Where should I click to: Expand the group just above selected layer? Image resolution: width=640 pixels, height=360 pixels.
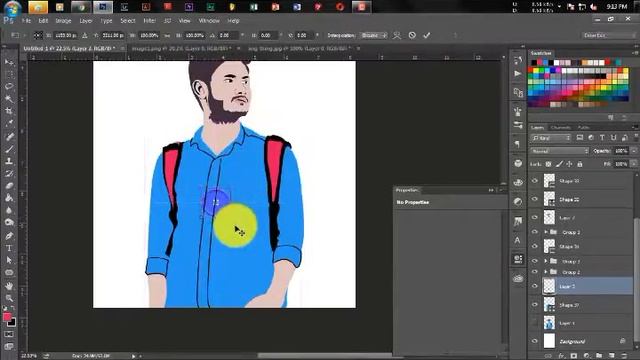546,272
